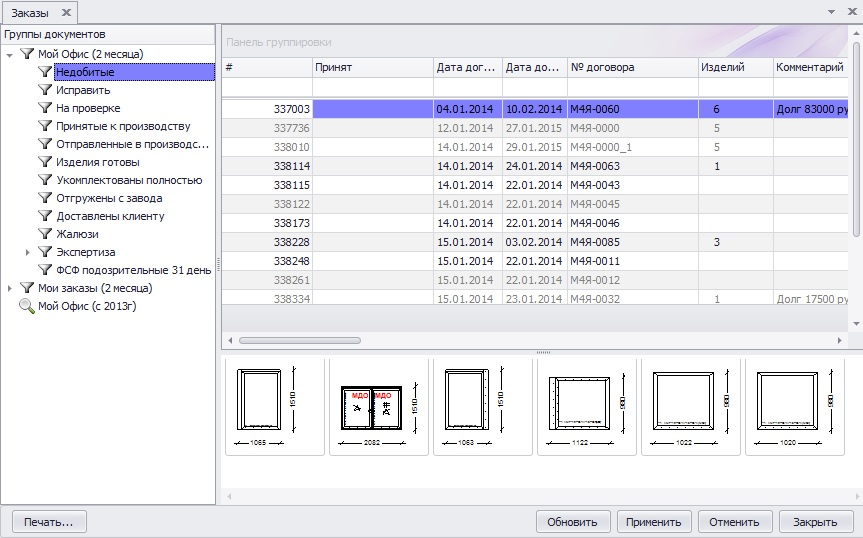This screenshot has height=538, width=863.
Task: Click the filter icon beside Экспертиза
Action: [45, 252]
